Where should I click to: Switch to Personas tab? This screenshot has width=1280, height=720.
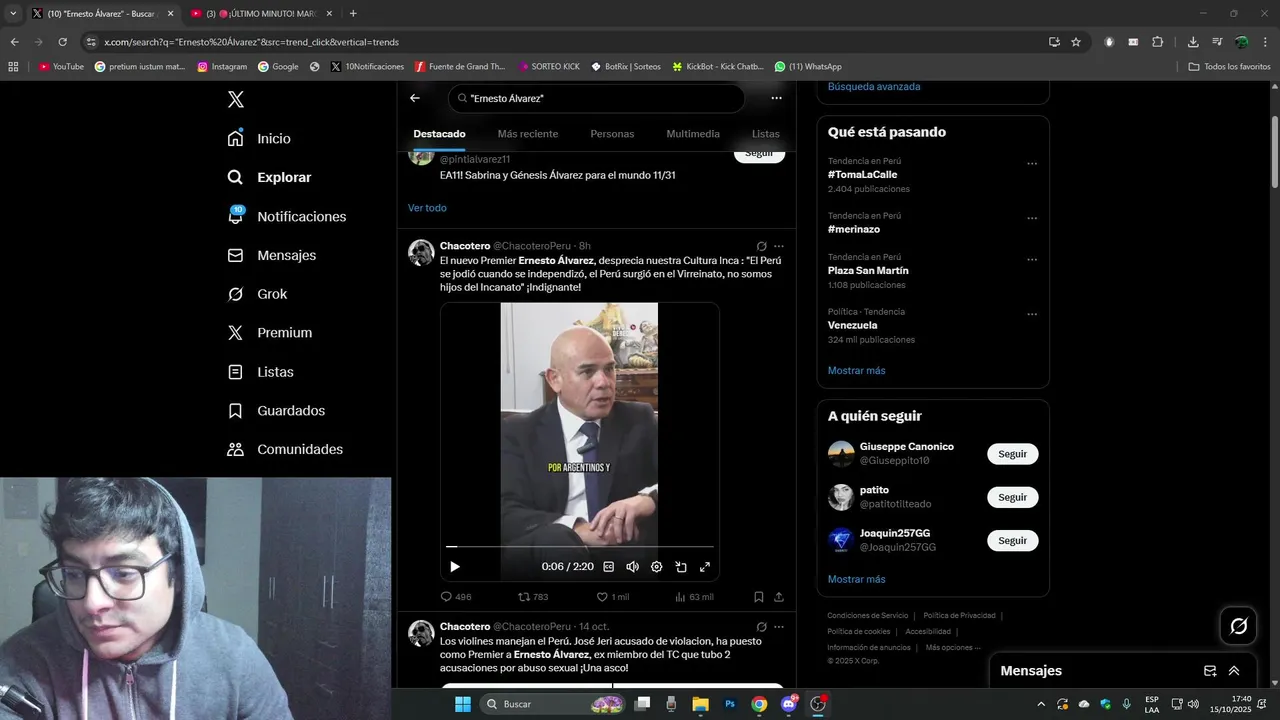click(x=612, y=134)
